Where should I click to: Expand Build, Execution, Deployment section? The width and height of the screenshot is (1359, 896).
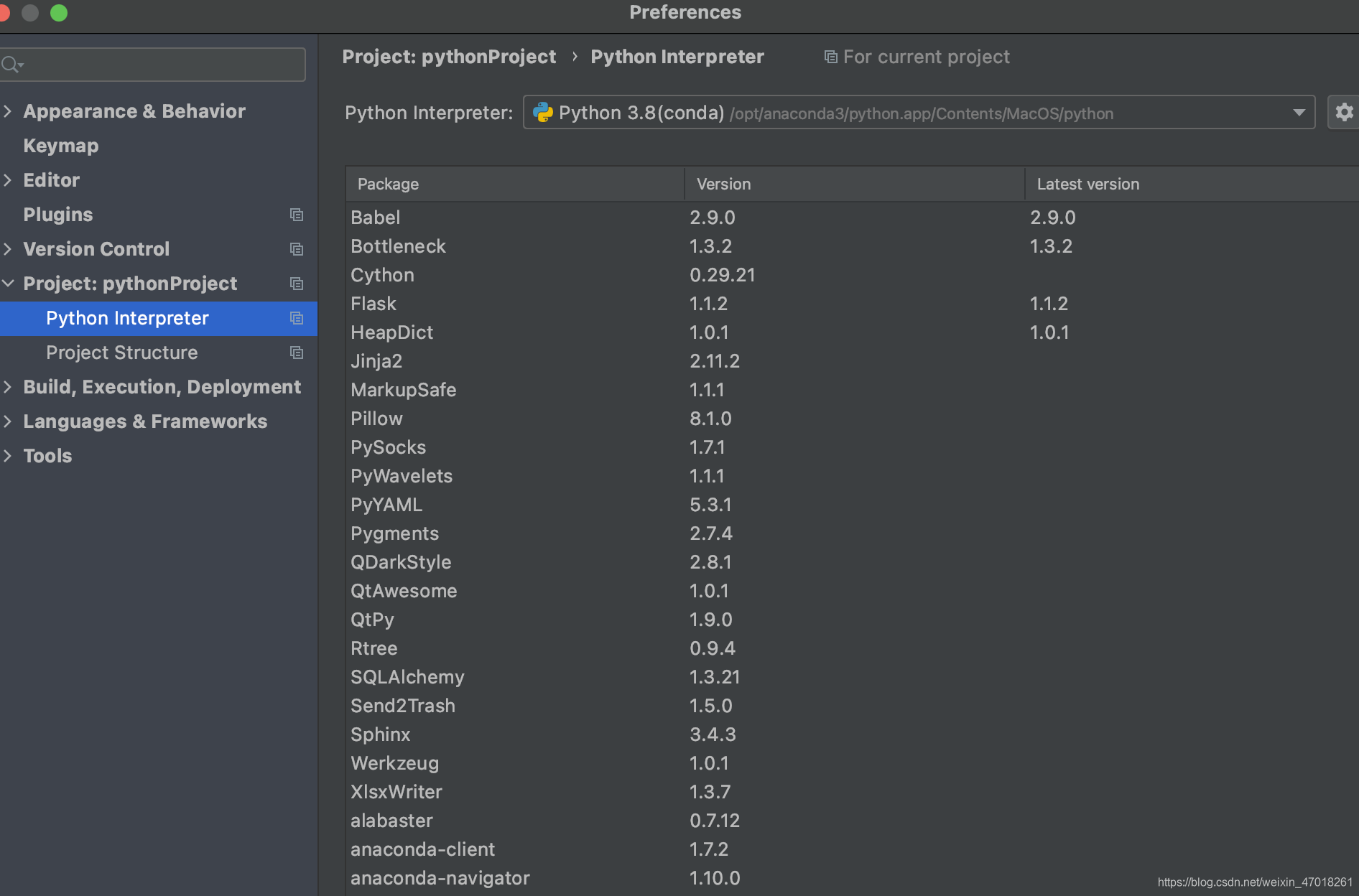[8, 387]
